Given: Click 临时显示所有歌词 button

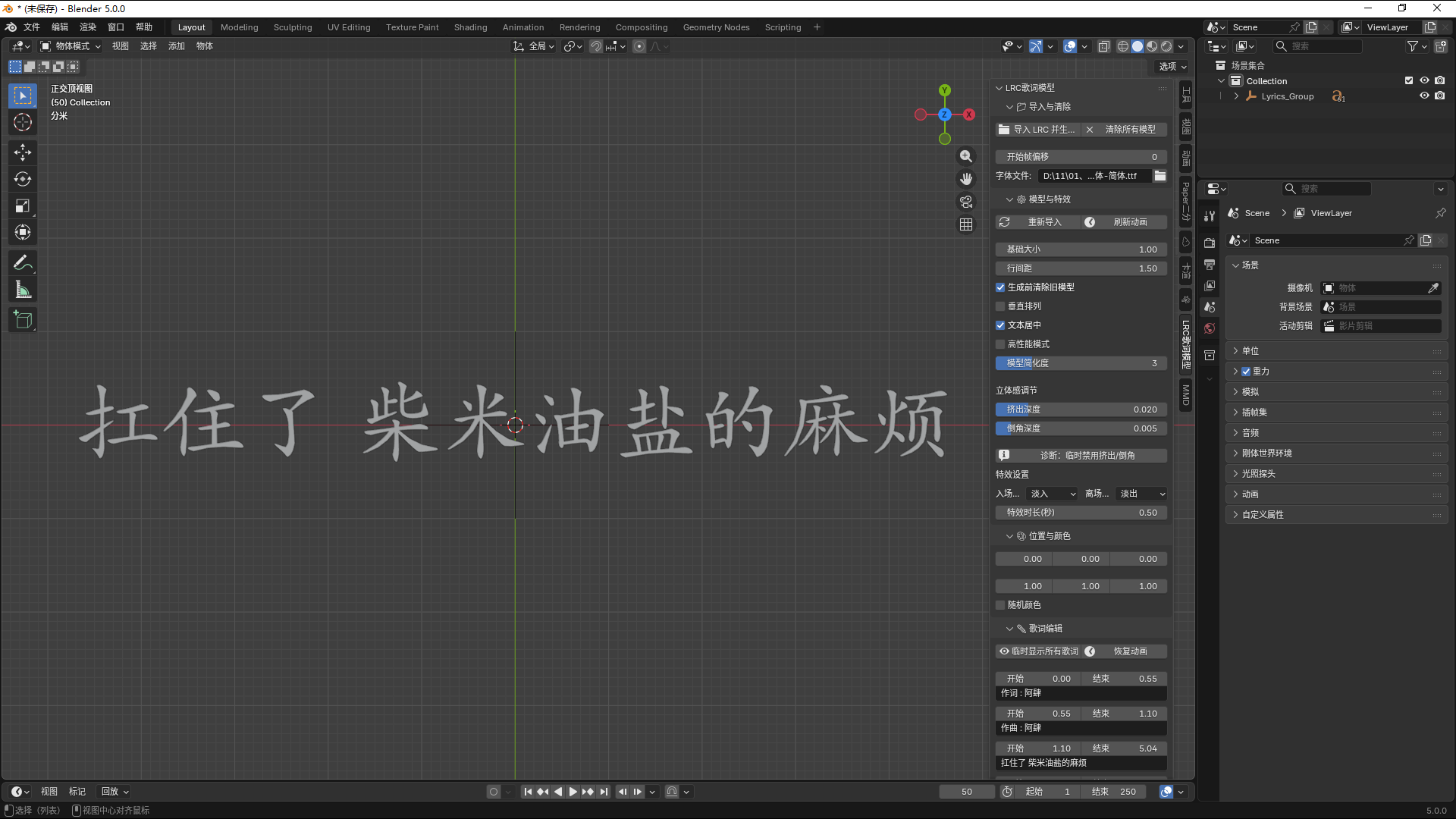Looking at the screenshot, I should 1037,651.
